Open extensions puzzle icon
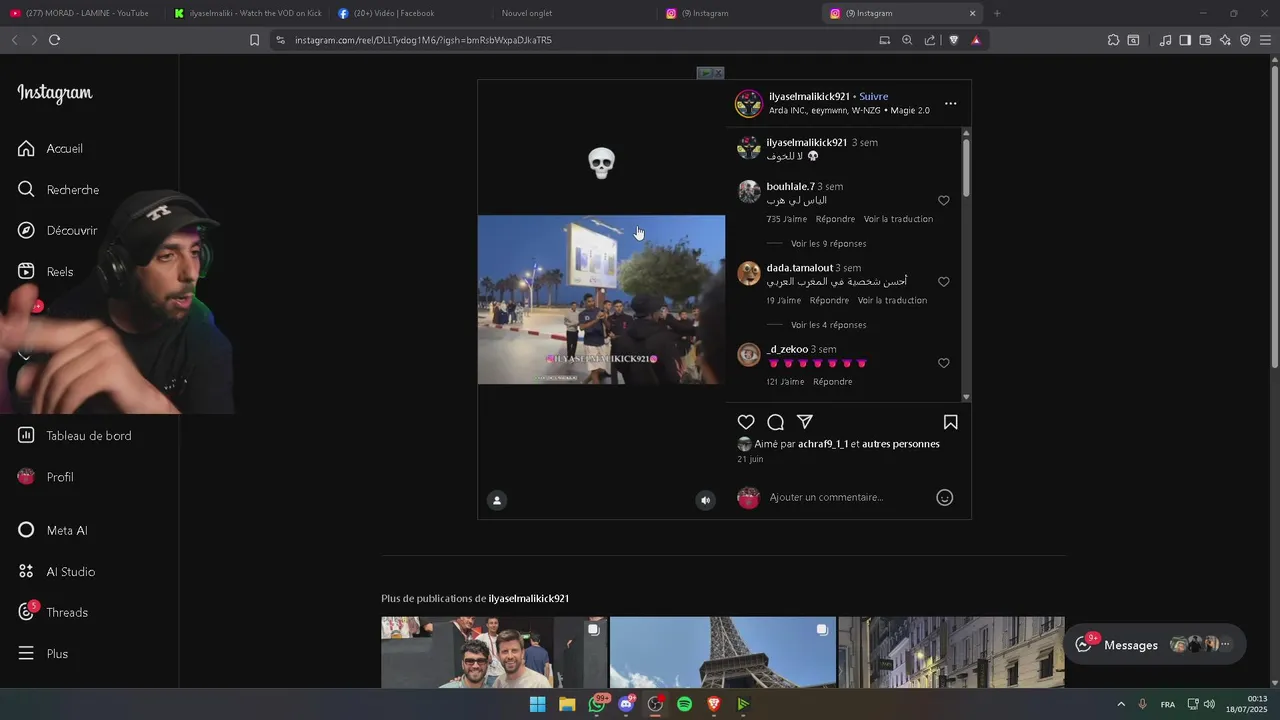1280x720 pixels. point(1113,40)
